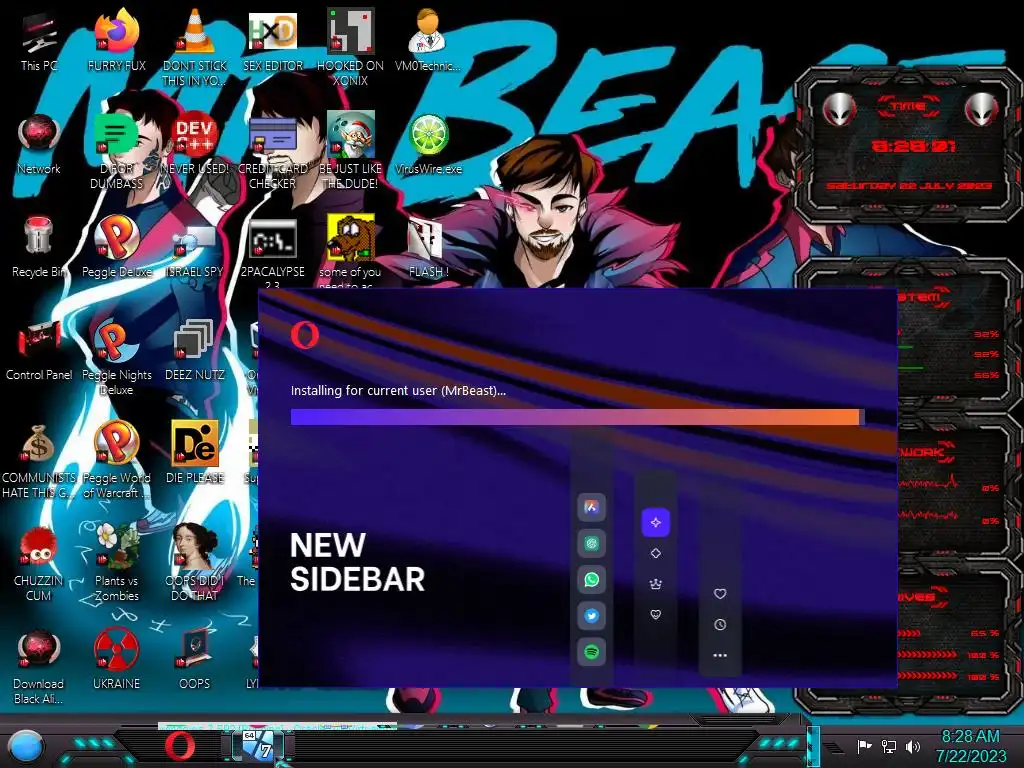Screen dimensions: 1024x768
Task: Open the OOPS DID I DO THAT portrait icon
Action: pyautogui.click(x=195, y=562)
